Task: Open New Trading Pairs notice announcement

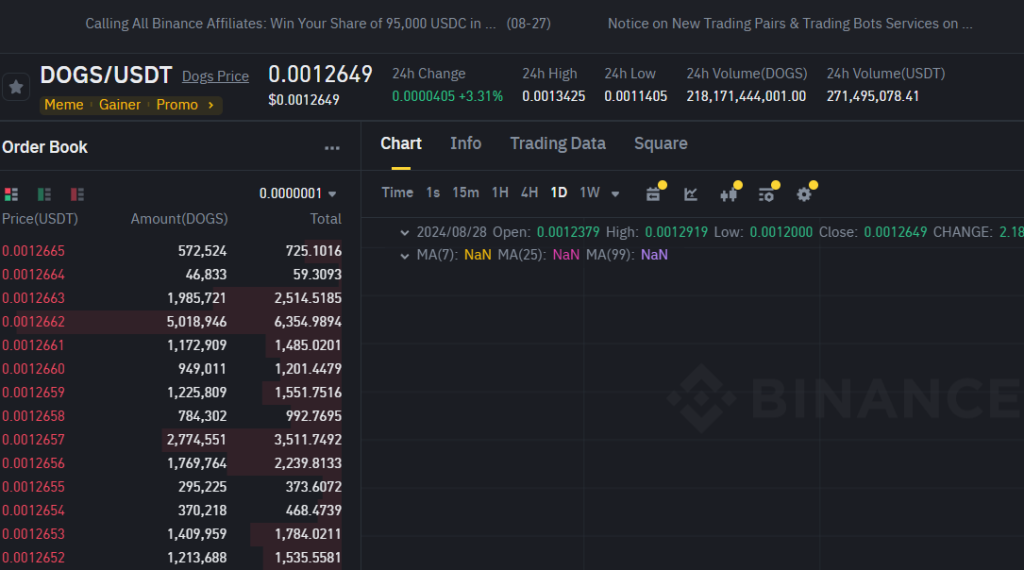Action: coord(790,24)
